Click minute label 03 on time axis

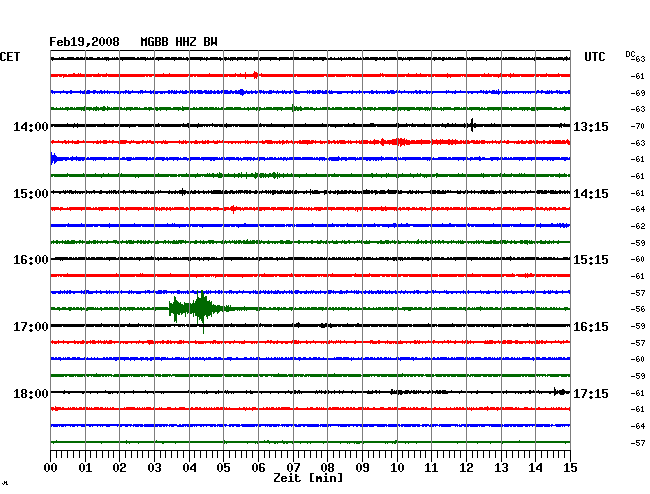154,468
